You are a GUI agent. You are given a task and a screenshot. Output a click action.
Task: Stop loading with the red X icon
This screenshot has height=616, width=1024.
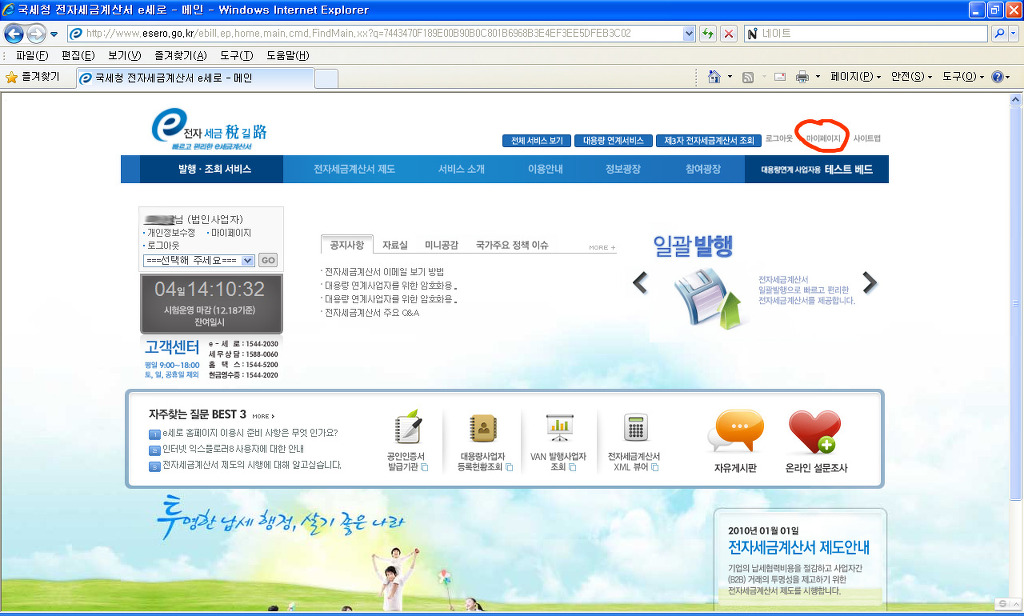click(729, 33)
